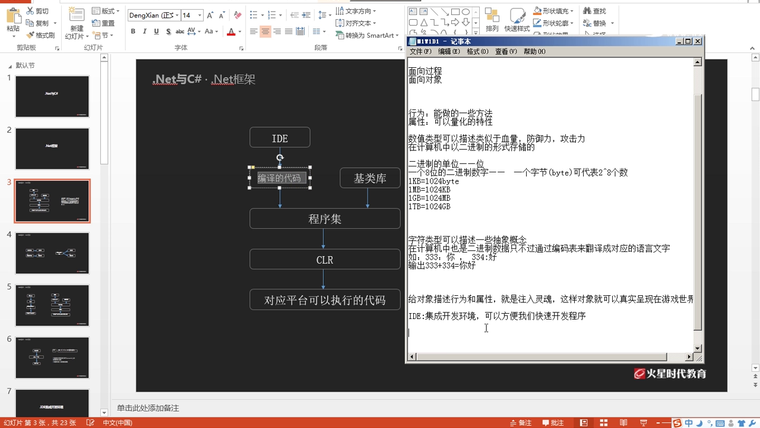Toggle italic formatting
760x428 pixels.
[145, 32]
